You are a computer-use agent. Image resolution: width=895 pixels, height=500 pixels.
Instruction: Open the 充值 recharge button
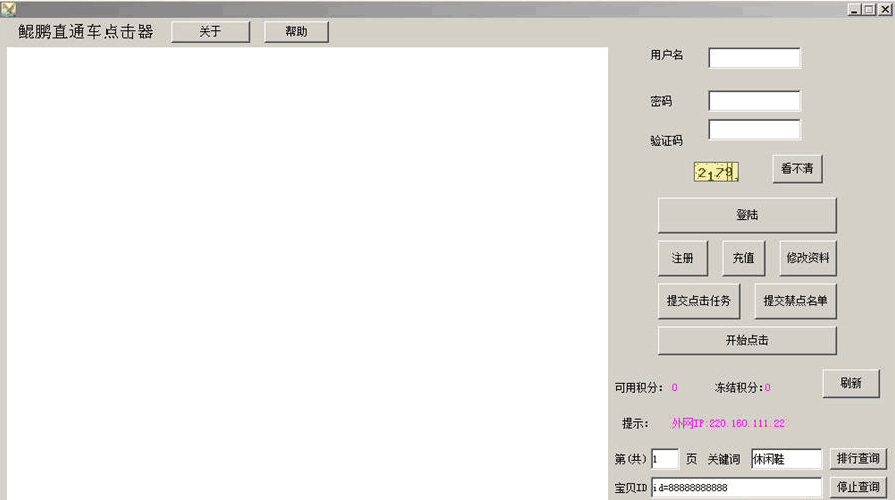pyautogui.click(x=743, y=258)
